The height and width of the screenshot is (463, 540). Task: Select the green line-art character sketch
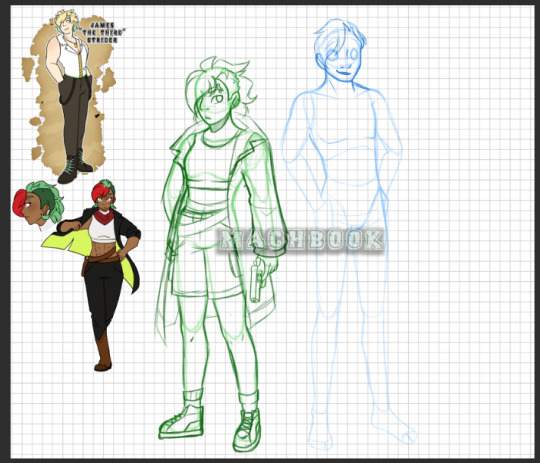point(220,254)
